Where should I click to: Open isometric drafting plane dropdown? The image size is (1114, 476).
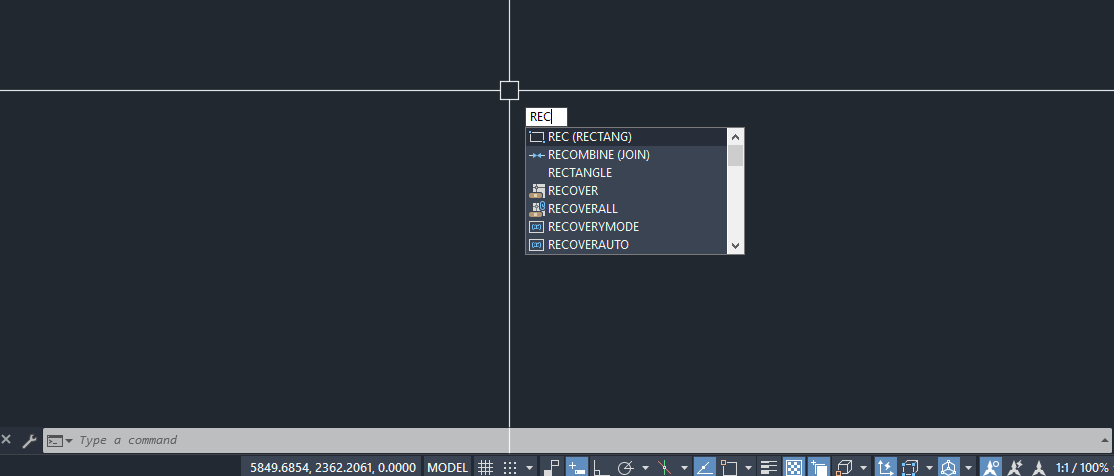[x=684, y=468]
